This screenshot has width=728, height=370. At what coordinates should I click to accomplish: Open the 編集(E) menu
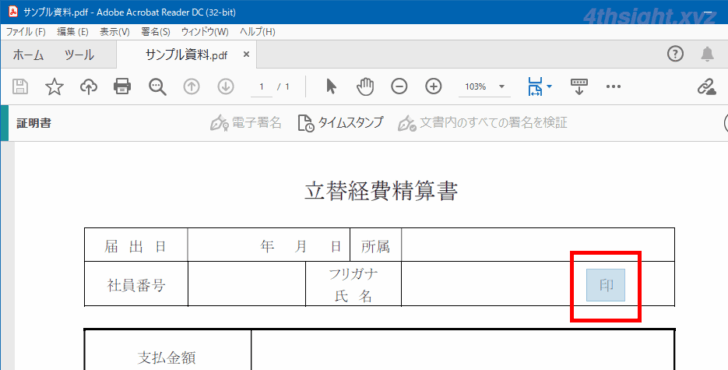click(x=72, y=32)
